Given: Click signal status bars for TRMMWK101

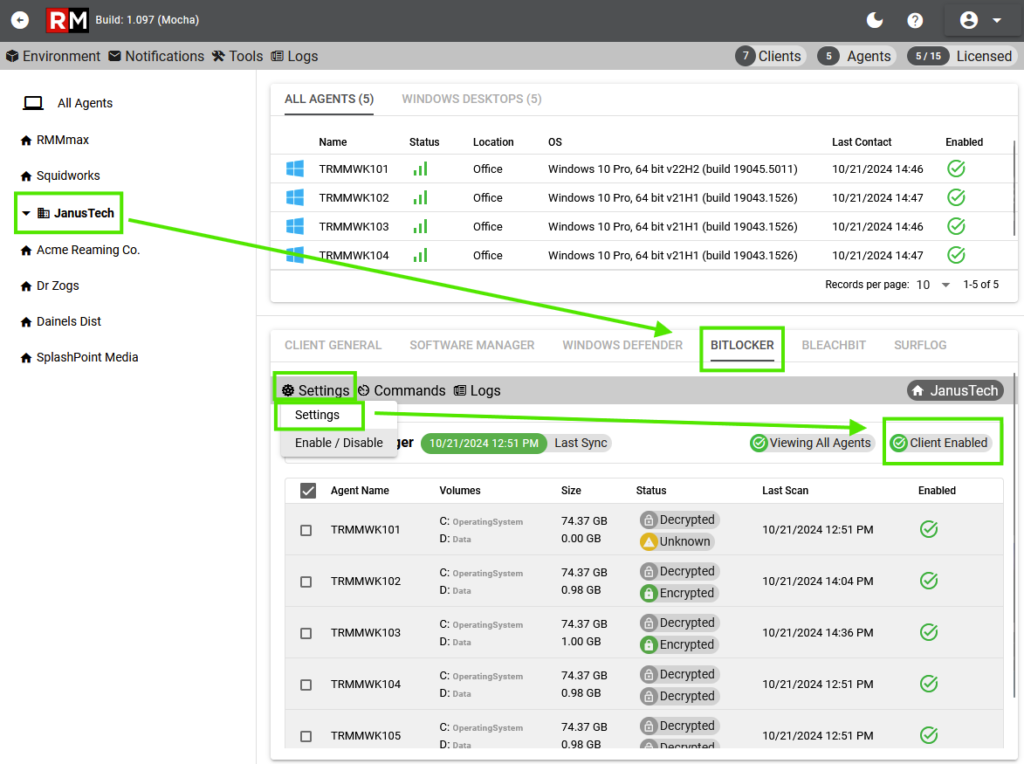Looking at the screenshot, I should click(x=421, y=169).
